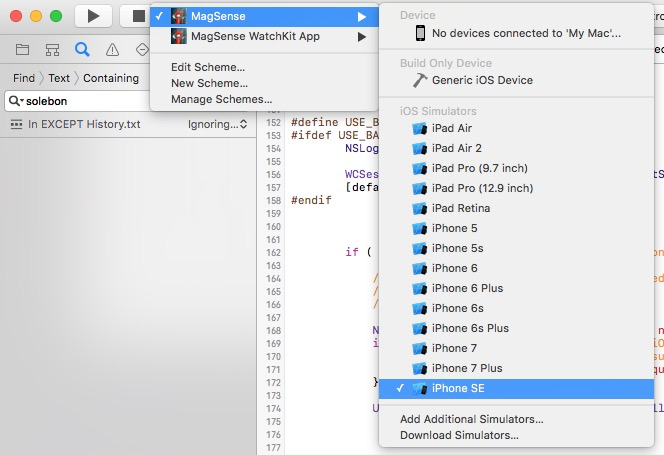Click the Stop button in toolbar
The height and width of the screenshot is (455, 664).
[x=136, y=16]
